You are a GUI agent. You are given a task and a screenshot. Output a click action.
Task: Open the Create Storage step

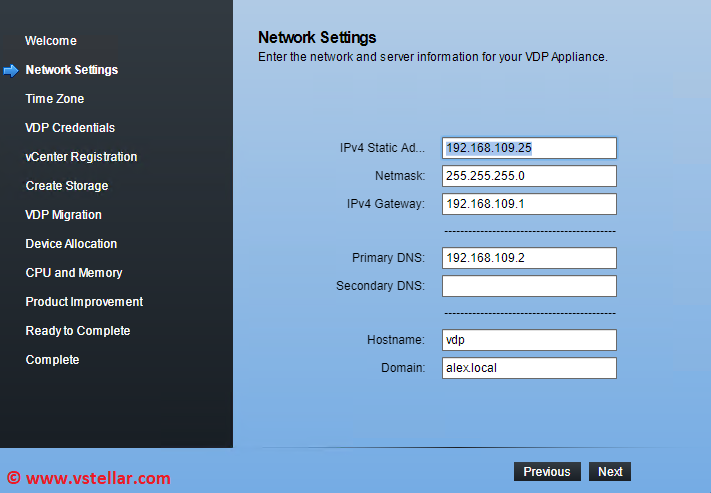pos(67,186)
